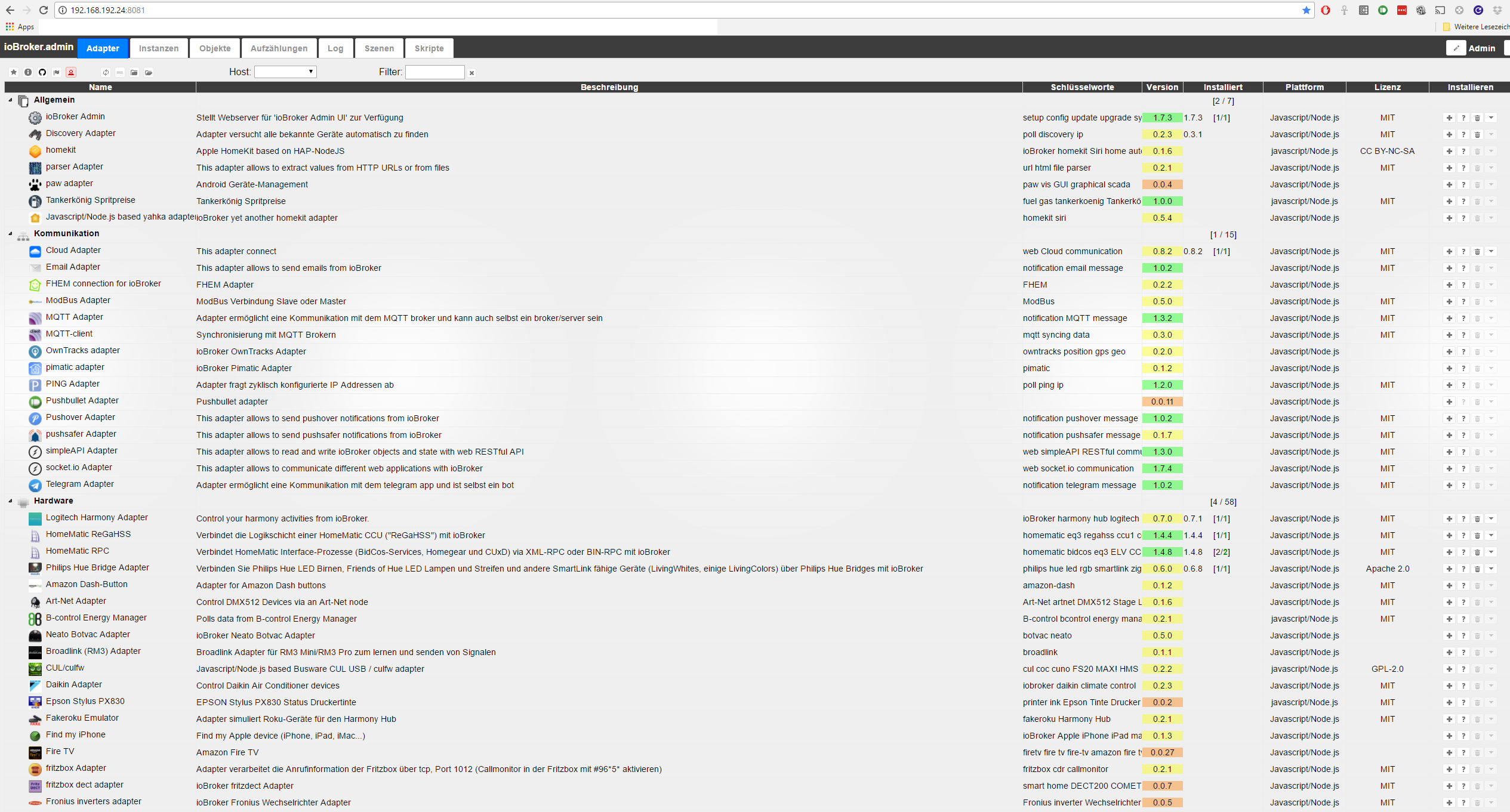Click the GitHub install icon in toolbar
This screenshot has height=812, width=1510.
click(42, 72)
